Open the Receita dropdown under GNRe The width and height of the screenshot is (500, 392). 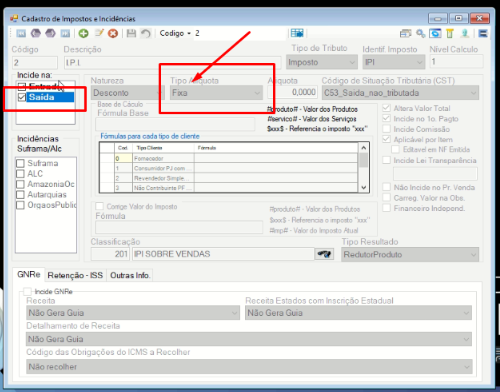pos(133,313)
